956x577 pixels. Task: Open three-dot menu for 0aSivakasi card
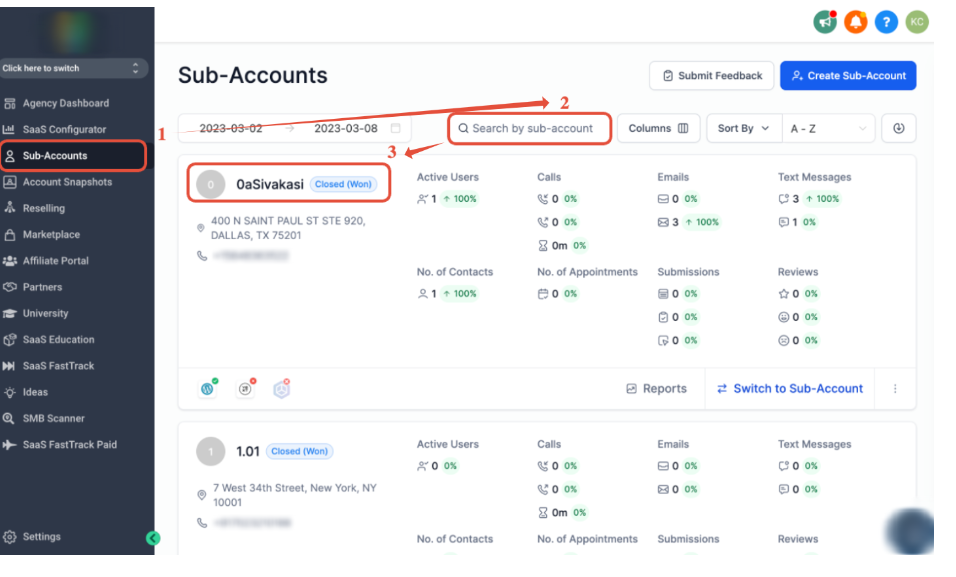(895, 389)
